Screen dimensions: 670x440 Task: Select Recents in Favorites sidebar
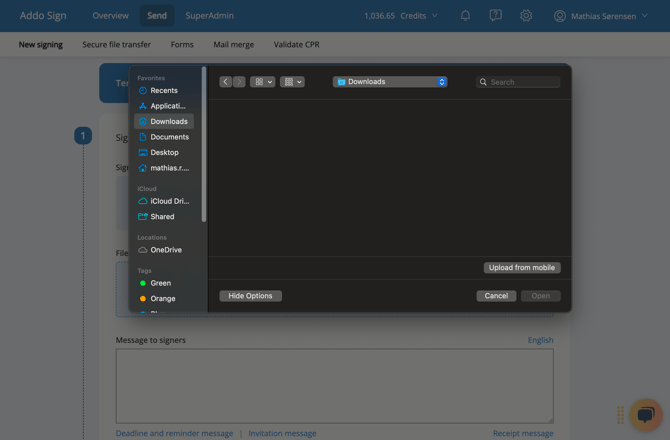click(164, 91)
